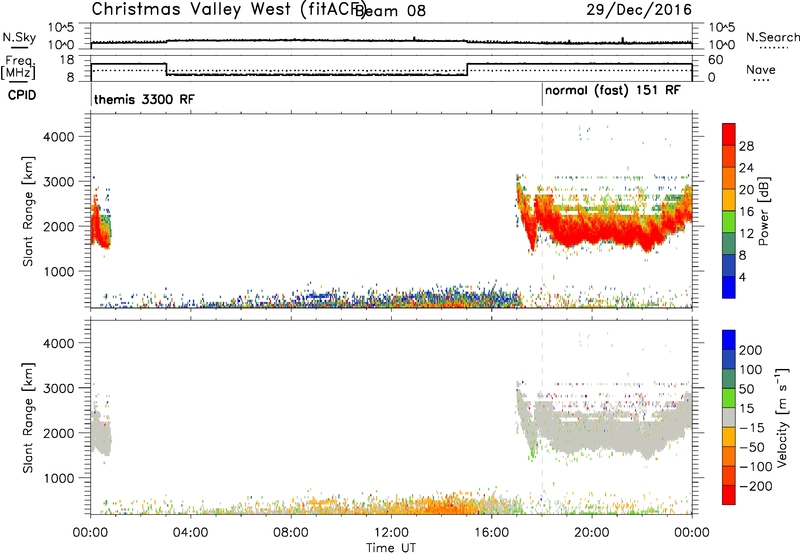Screen dimensions: 800x554
Task: Click the red backscatter band in the power panel at 20:00
Action: (x=592, y=230)
